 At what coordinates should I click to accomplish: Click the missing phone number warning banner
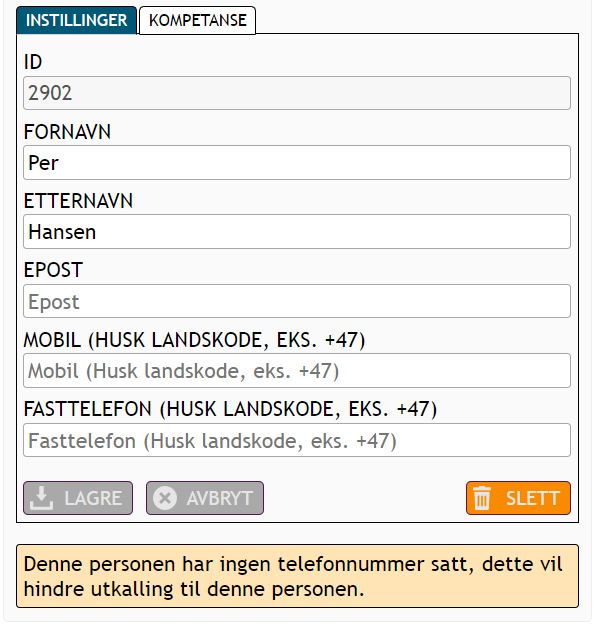[297, 576]
